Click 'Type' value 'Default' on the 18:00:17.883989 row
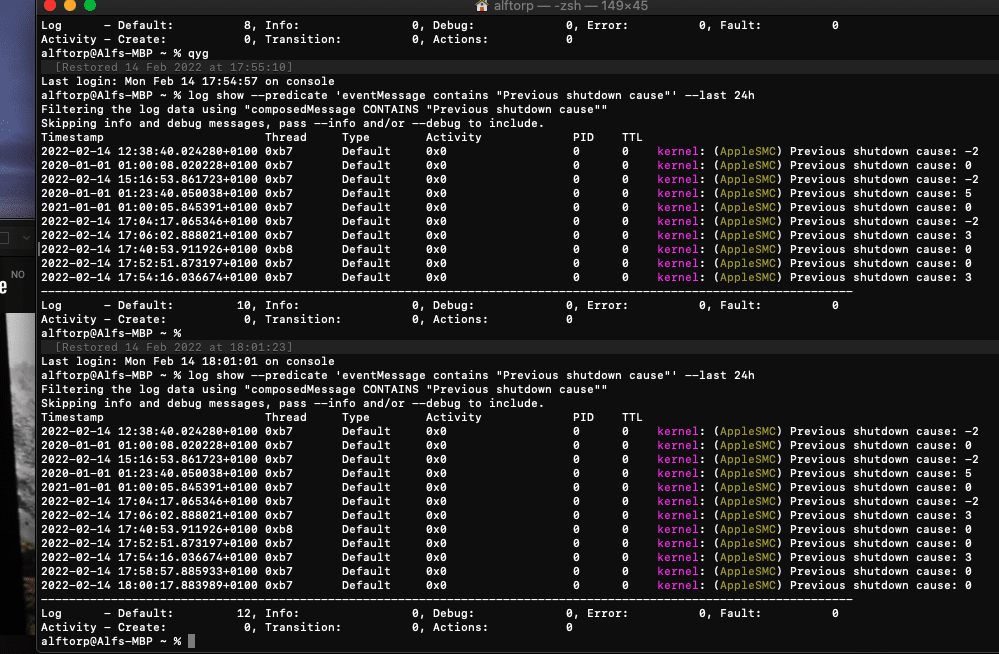999x654 pixels. pos(366,585)
